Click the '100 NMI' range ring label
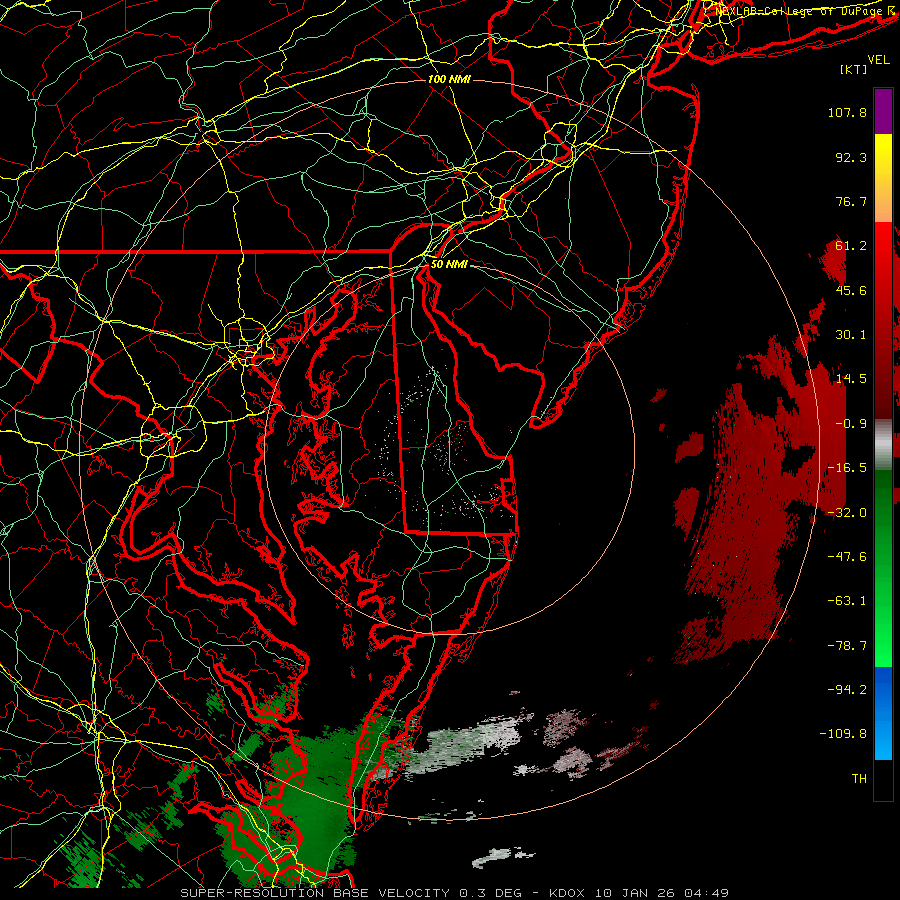The image size is (900, 900). pos(449,79)
